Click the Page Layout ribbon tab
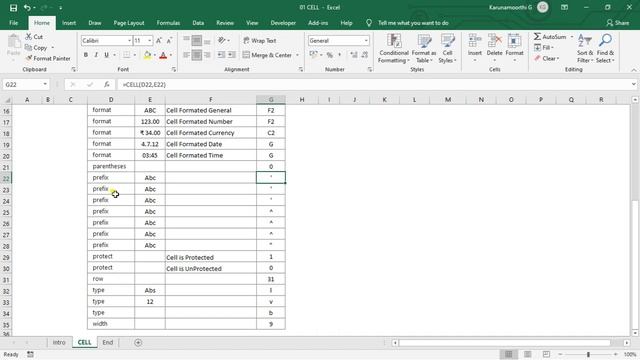Image resolution: width=640 pixels, height=360 pixels. click(129, 23)
